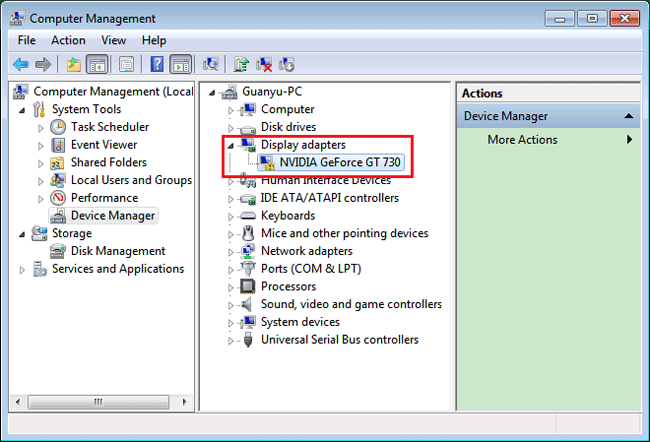This screenshot has width=650, height=442.
Task: Expand Services and Applications tree node
Action: 22,270
